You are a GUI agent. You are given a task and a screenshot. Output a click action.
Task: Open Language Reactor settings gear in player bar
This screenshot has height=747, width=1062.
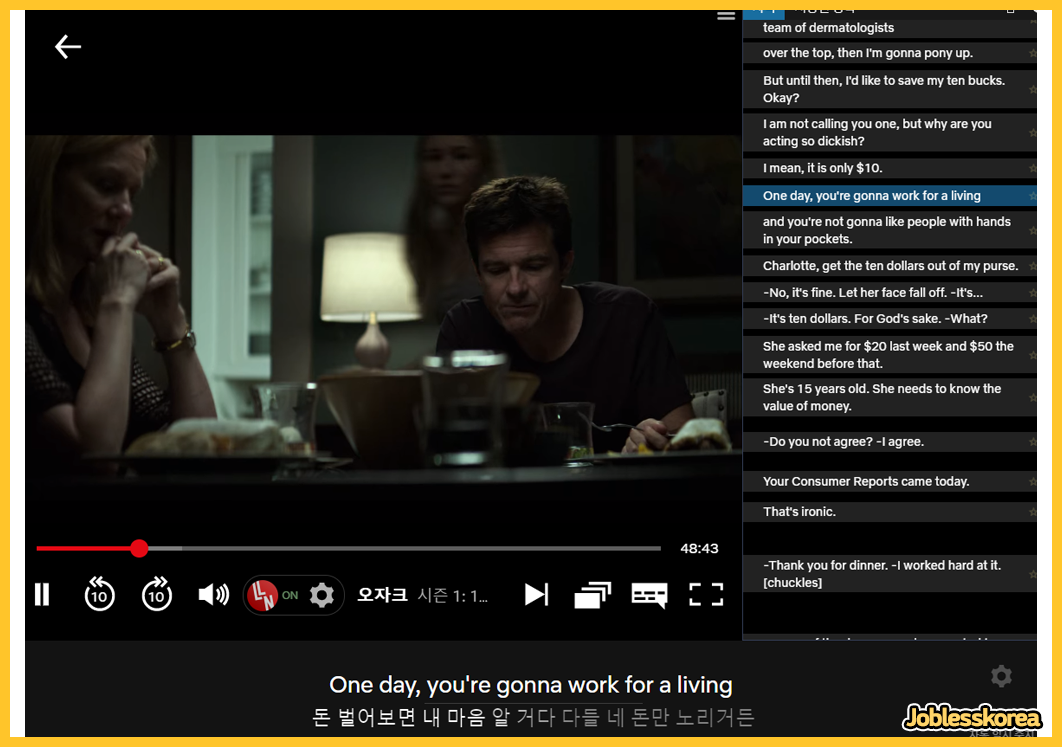[322, 595]
